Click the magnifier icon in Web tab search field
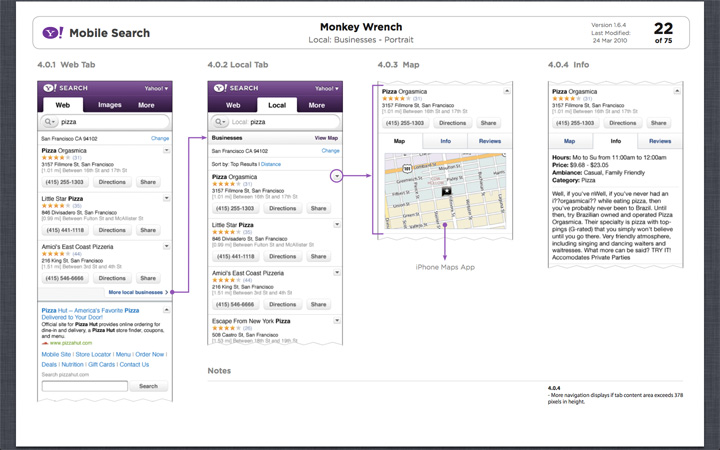720x450 pixels. click(48, 121)
